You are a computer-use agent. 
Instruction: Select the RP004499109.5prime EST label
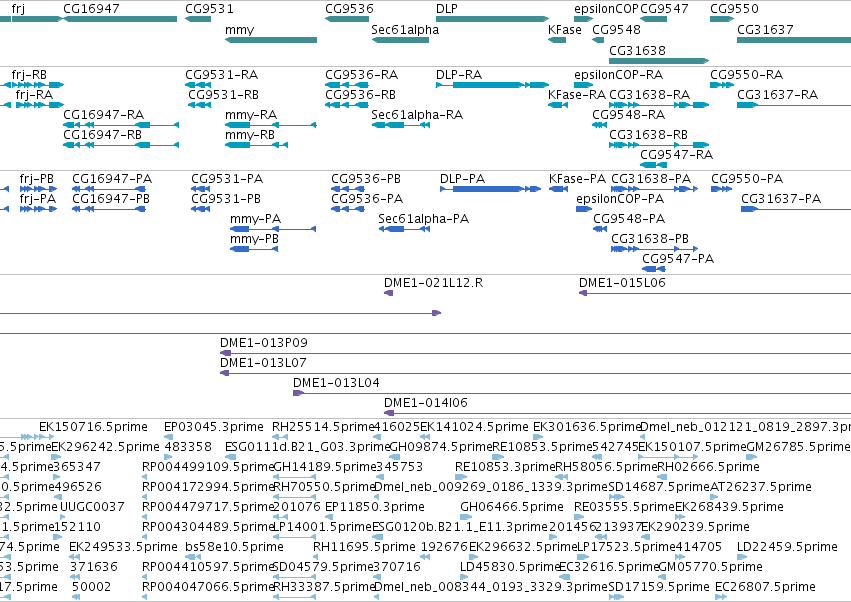click(x=208, y=467)
